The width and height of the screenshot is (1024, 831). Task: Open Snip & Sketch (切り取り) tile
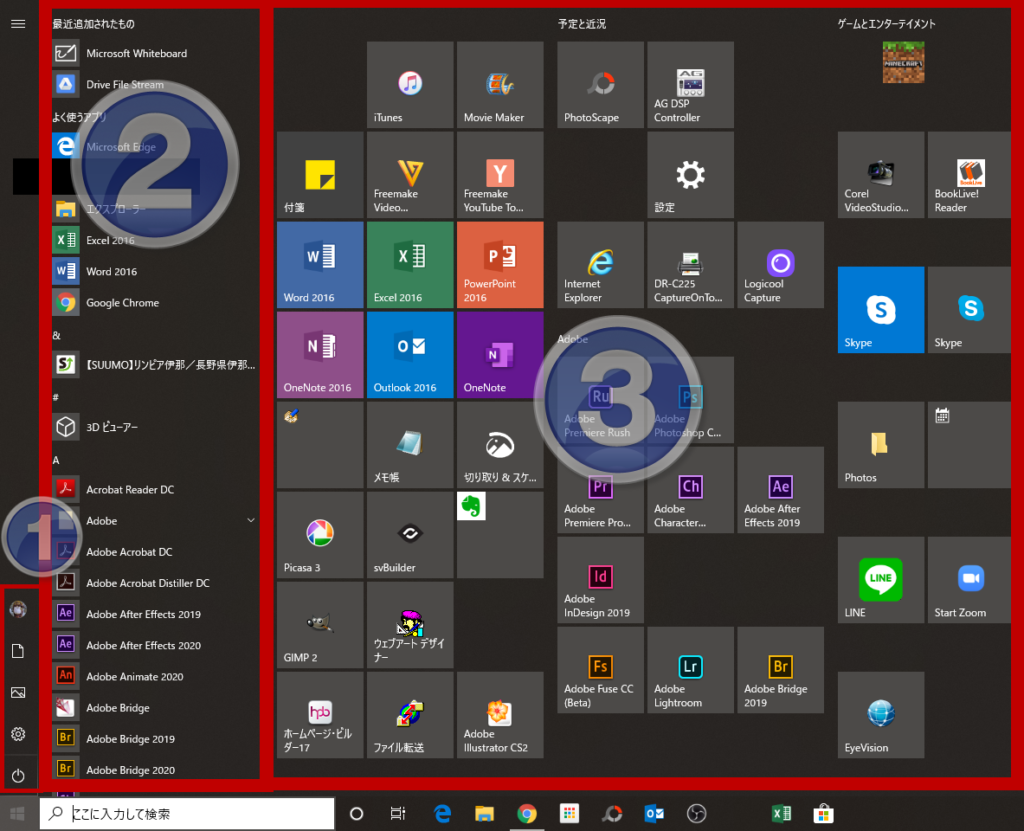[500, 445]
